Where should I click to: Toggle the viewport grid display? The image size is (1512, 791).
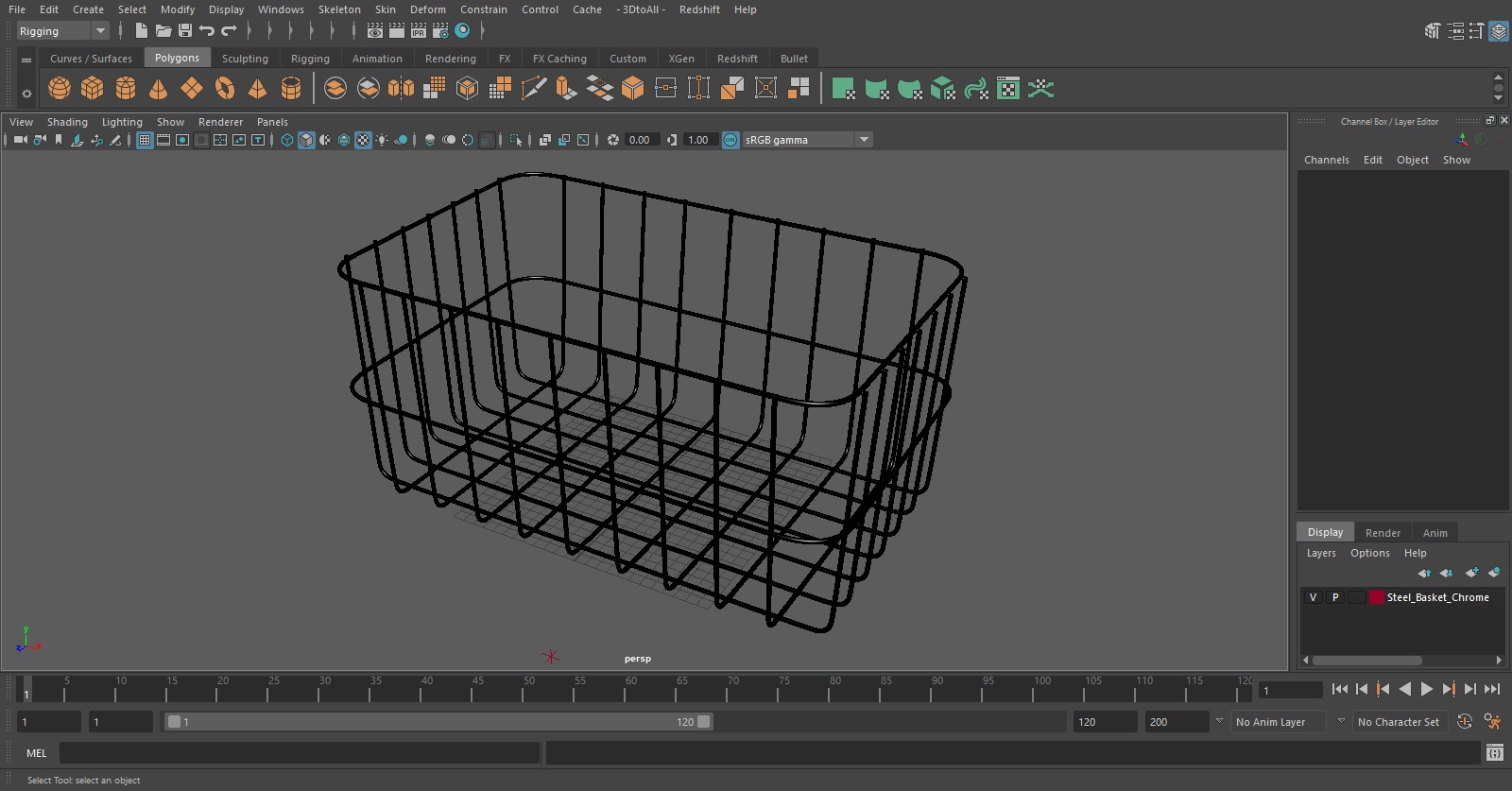click(x=145, y=140)
